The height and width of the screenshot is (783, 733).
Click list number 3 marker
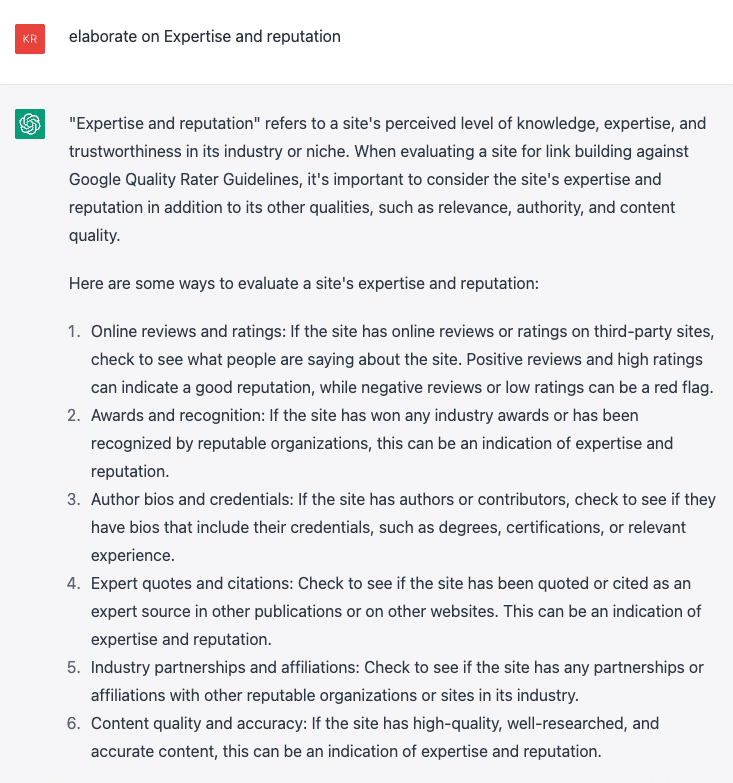(x=73, y=499)
